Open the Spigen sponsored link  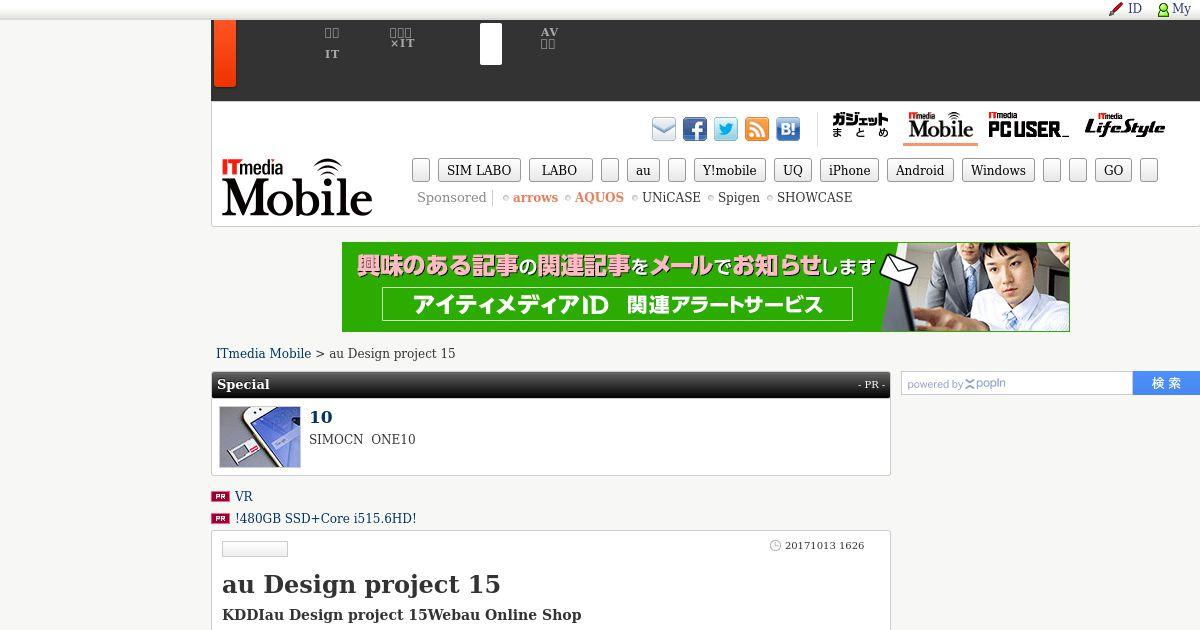tap(739, 198)
